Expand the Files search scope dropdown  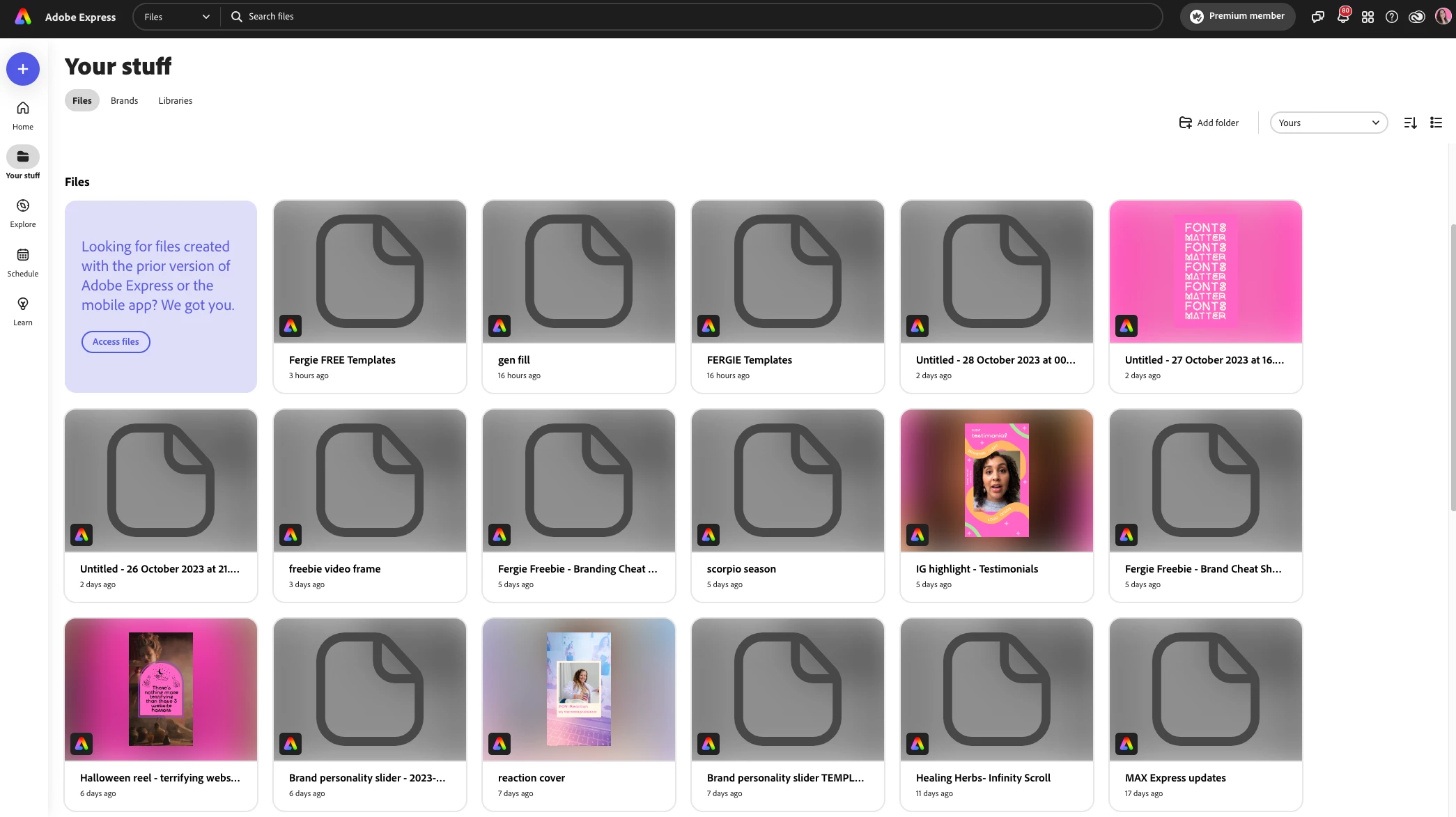pos(177,17)
